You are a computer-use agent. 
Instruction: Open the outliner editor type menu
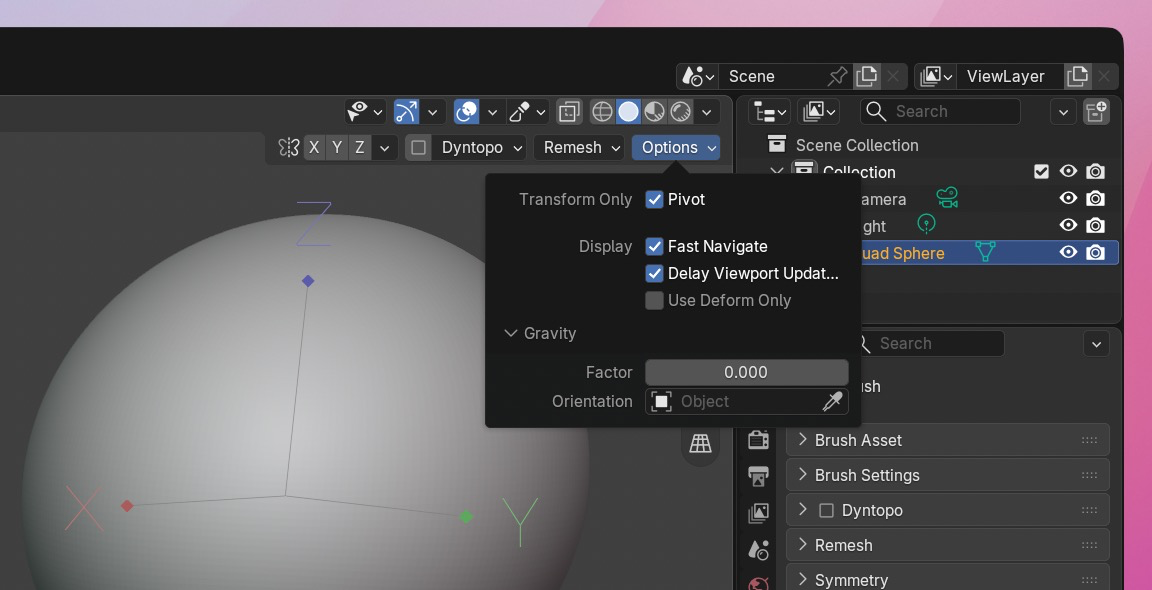tap(770, 112)
